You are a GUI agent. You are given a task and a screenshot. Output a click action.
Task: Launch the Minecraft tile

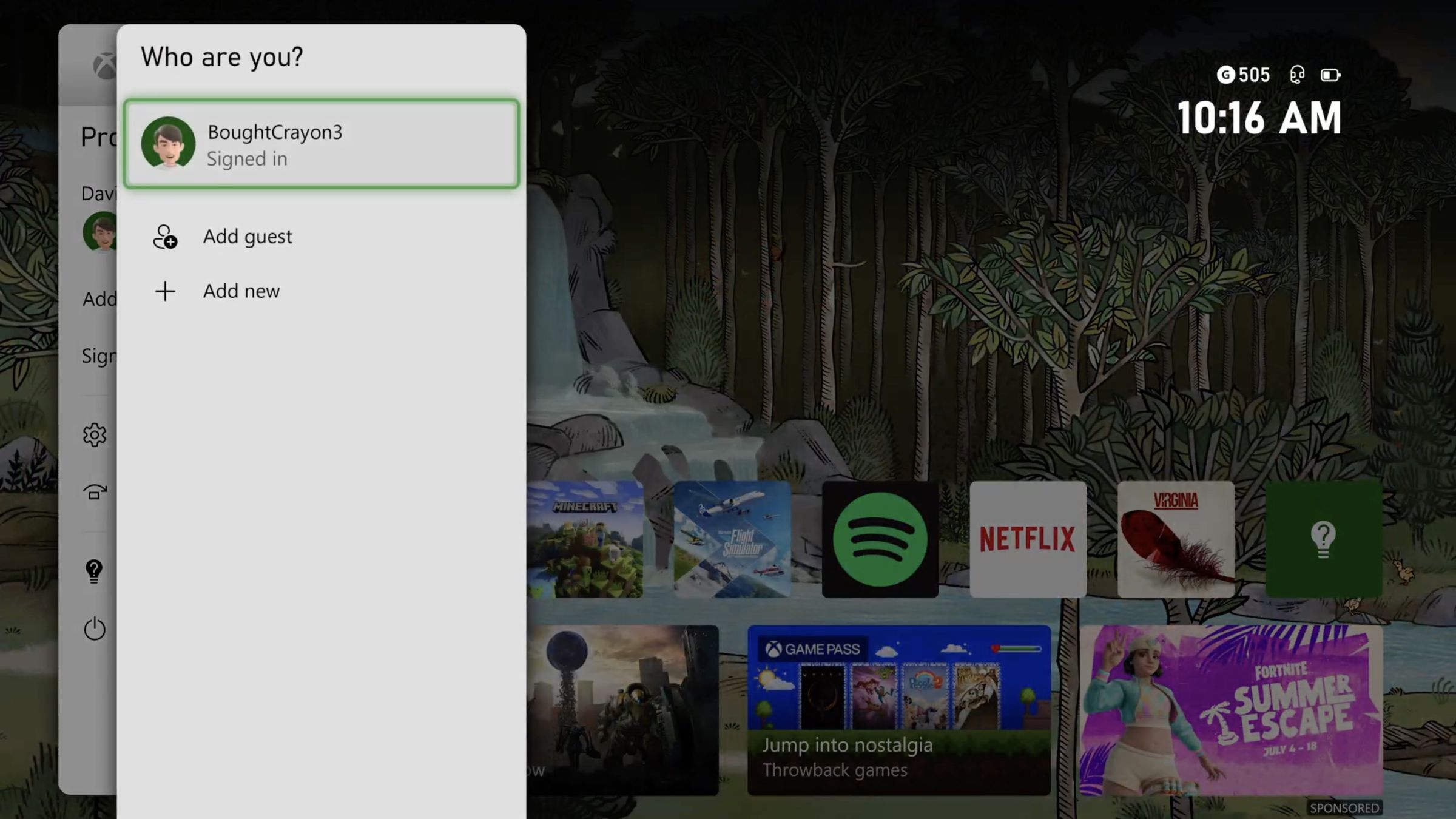[x=584, y=538]
